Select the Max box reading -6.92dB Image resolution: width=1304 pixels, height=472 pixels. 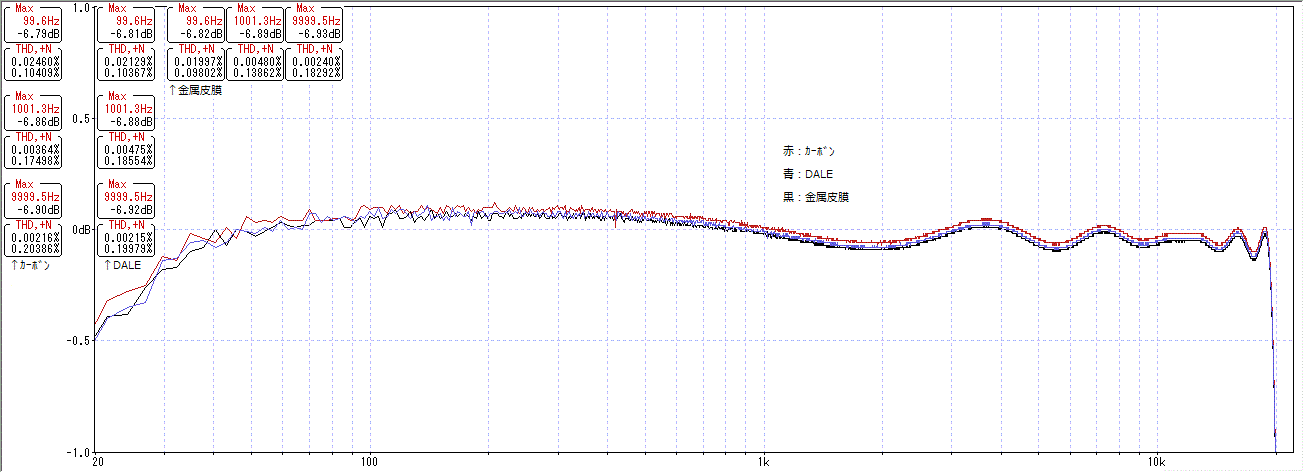[126, 200]
